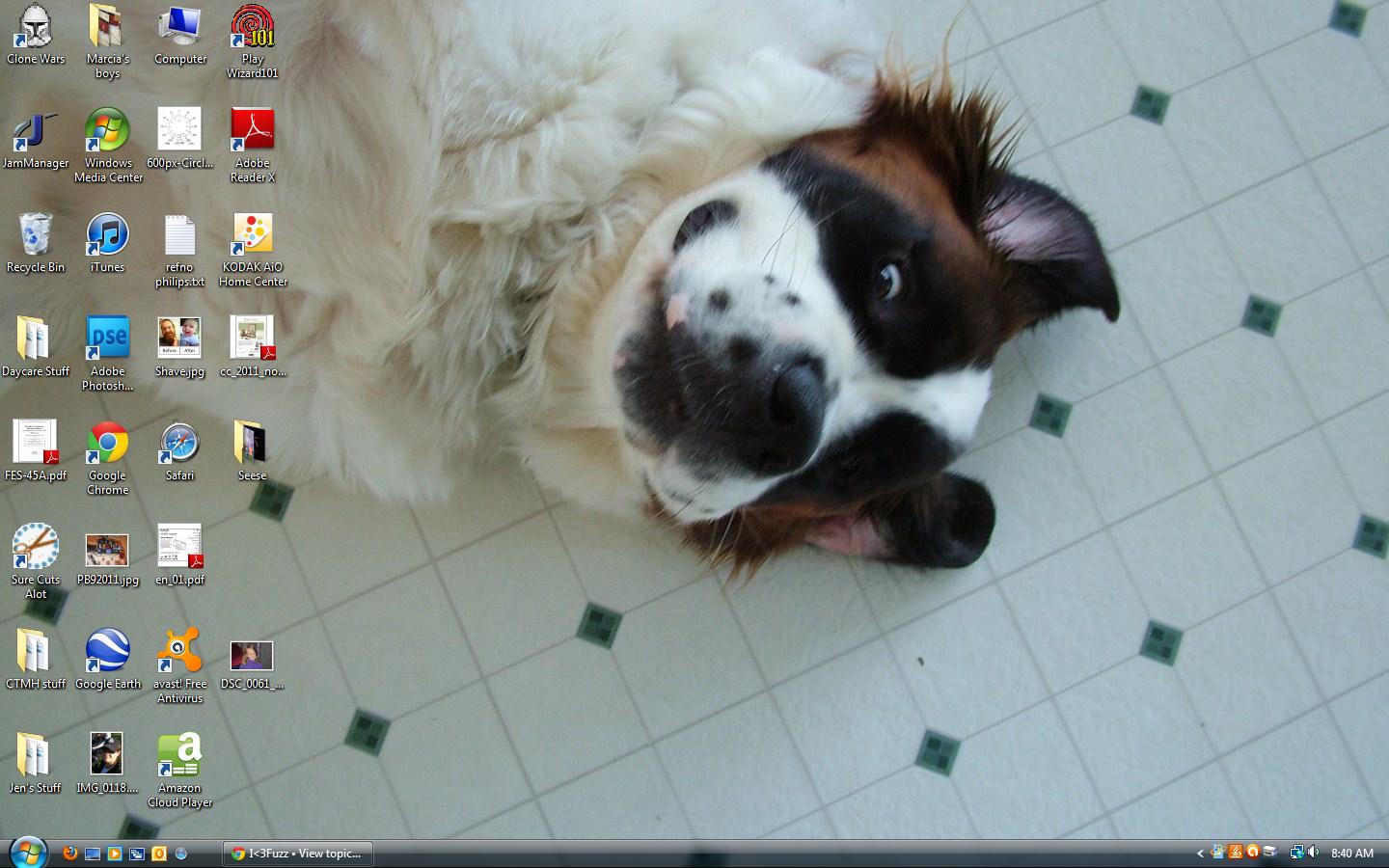
Task: Select the Adobe Reader X shortcut
Action: click(x=252, y=132)
